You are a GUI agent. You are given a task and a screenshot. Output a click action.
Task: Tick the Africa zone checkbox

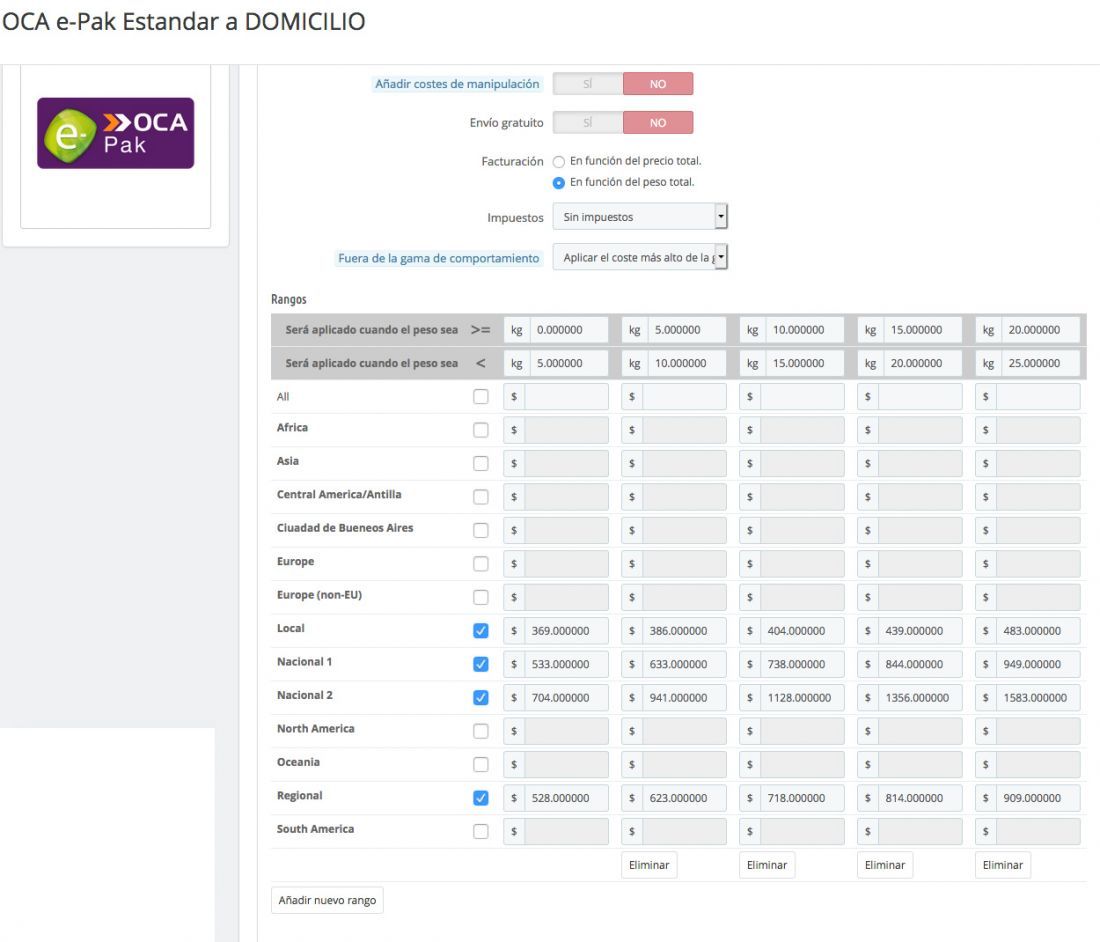coord(481,430)
